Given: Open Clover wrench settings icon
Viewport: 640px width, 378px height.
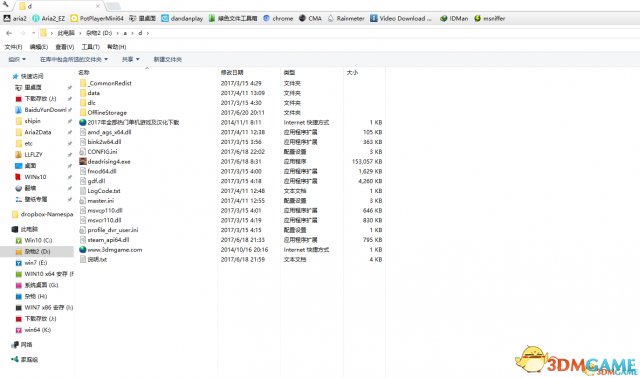Looking at the screenshot, I should pos(6,5).
